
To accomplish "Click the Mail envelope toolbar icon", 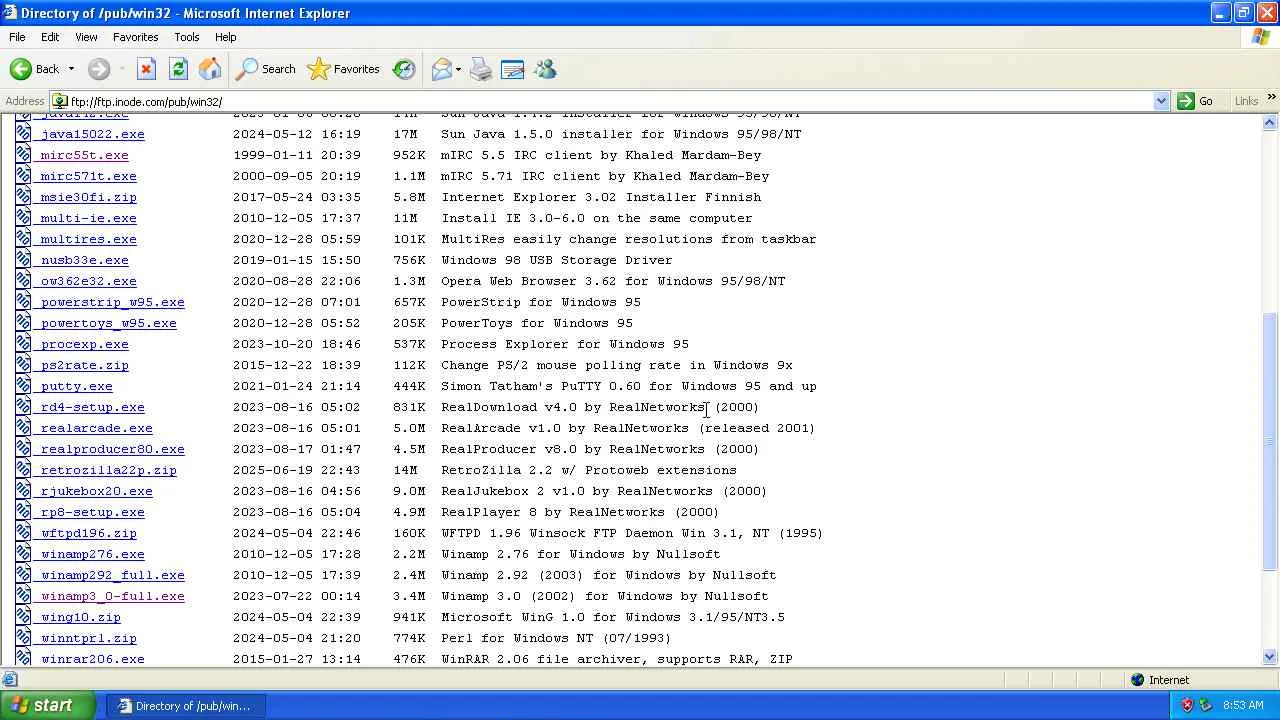I will click(441, 69).
